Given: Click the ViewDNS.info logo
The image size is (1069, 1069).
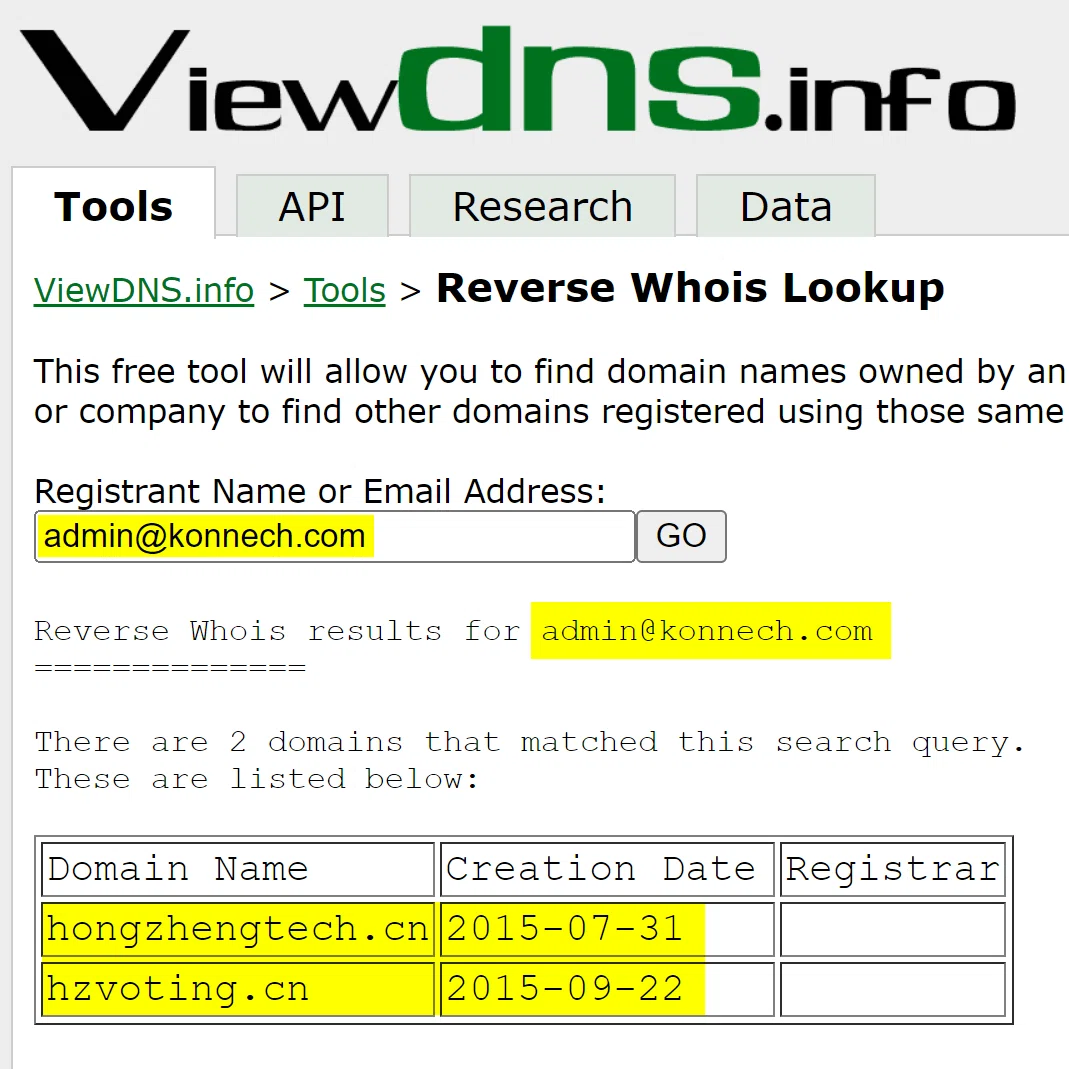Looking at the screenshot, I should [x=518, y=79].
